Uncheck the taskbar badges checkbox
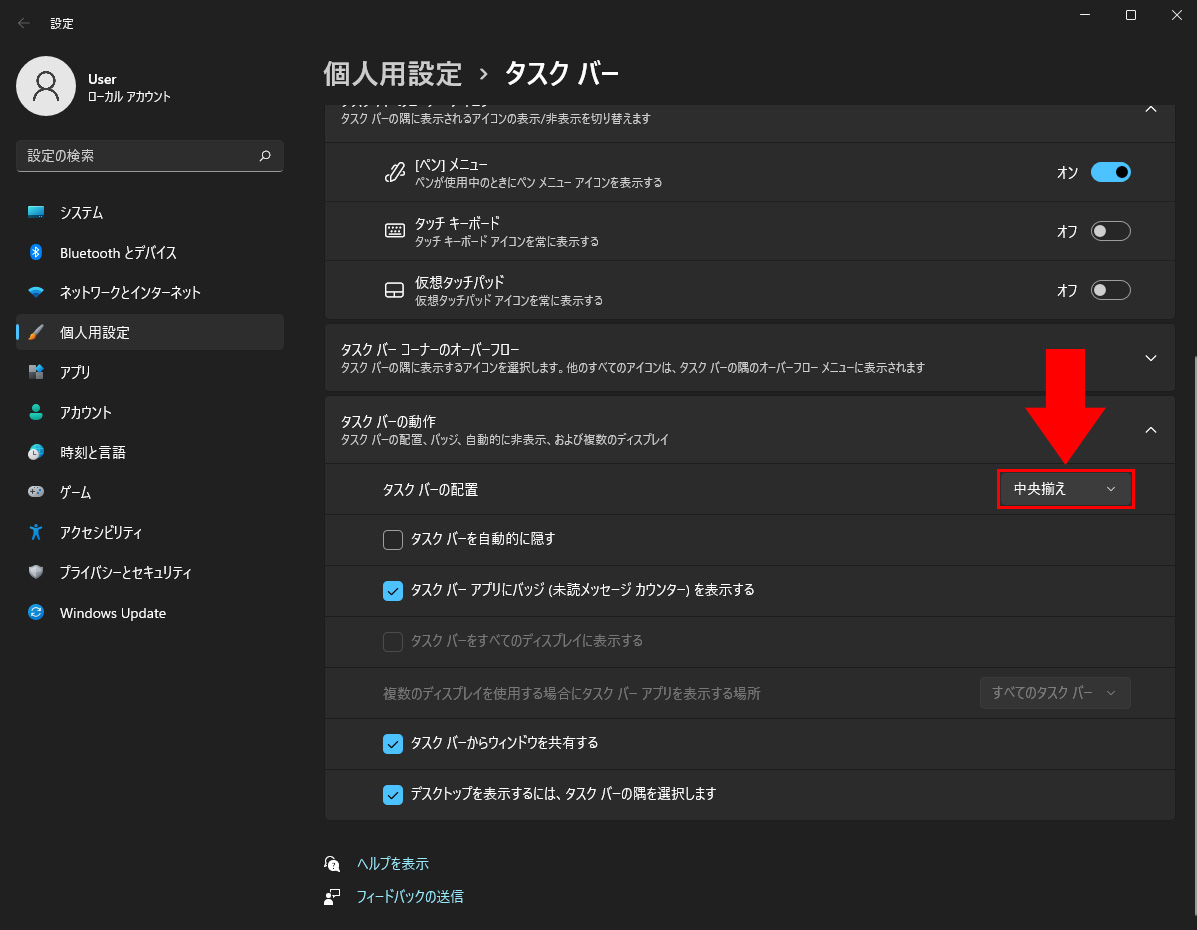 coord(392,591)
